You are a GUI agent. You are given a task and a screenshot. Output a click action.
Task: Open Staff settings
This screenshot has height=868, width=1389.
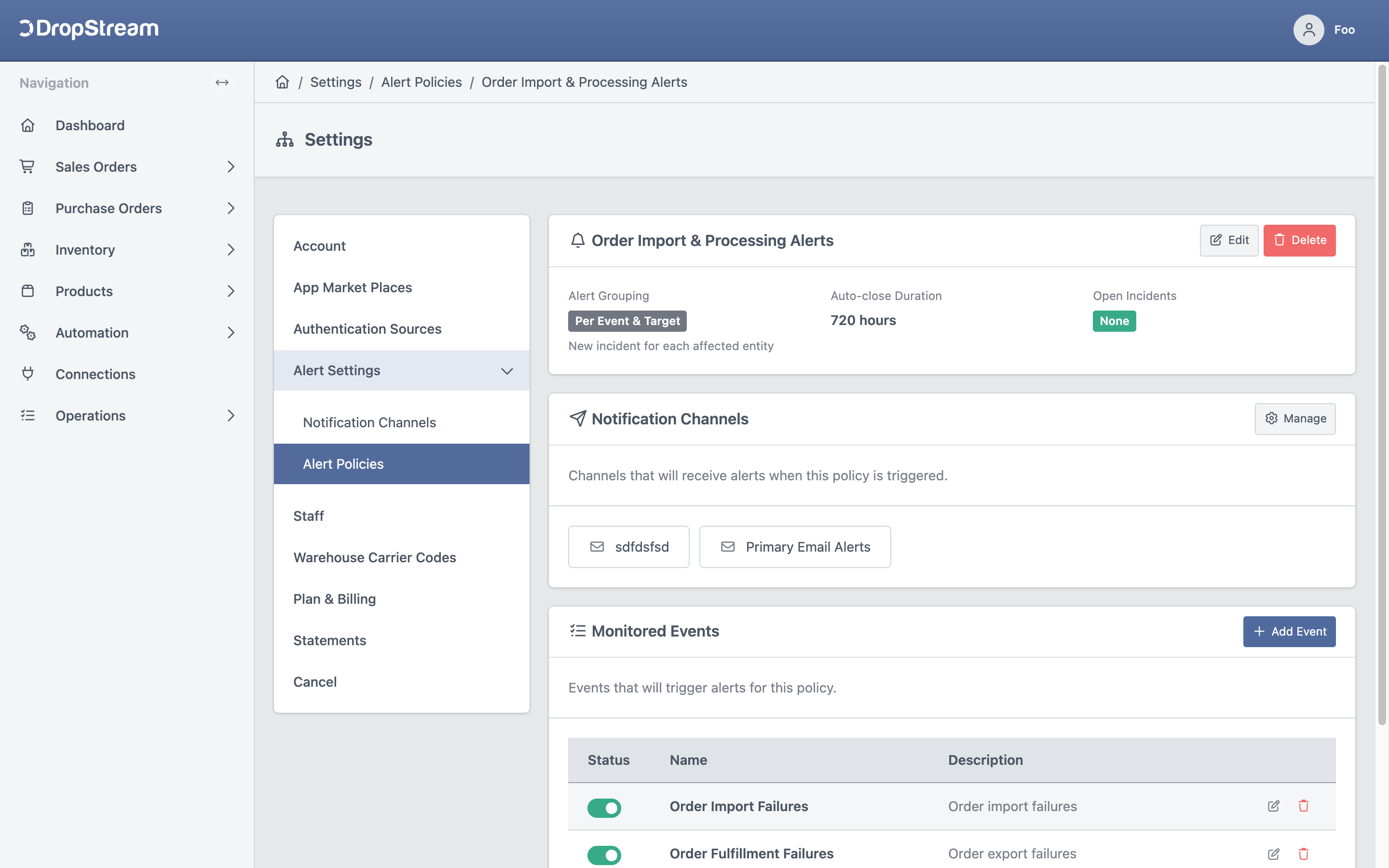click(401, 516)
